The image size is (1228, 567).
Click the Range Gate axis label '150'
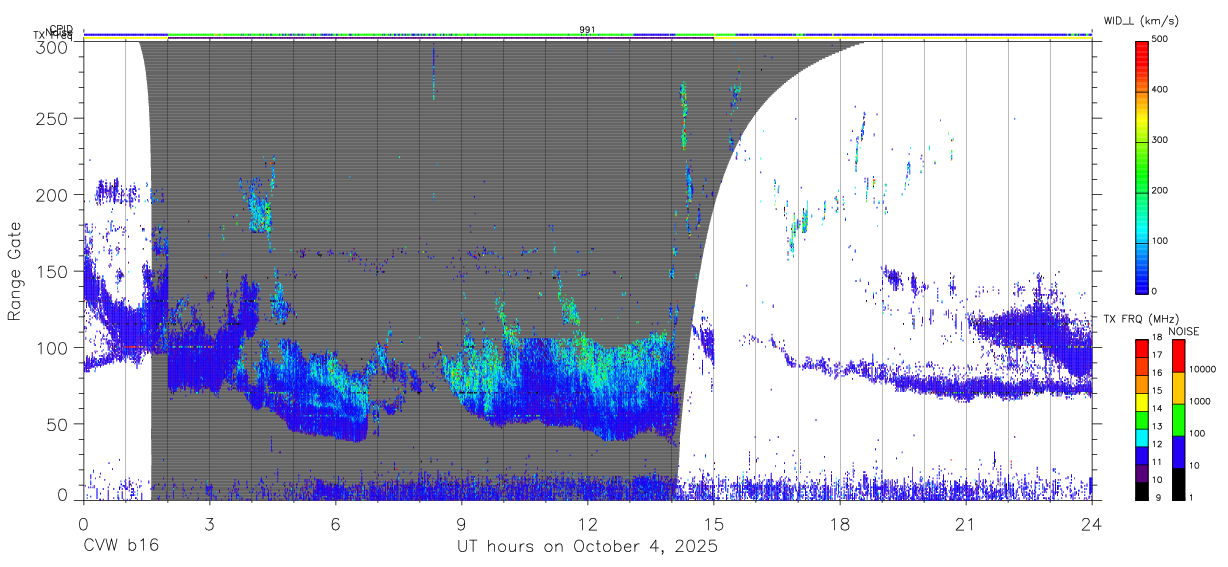point(53,272)
